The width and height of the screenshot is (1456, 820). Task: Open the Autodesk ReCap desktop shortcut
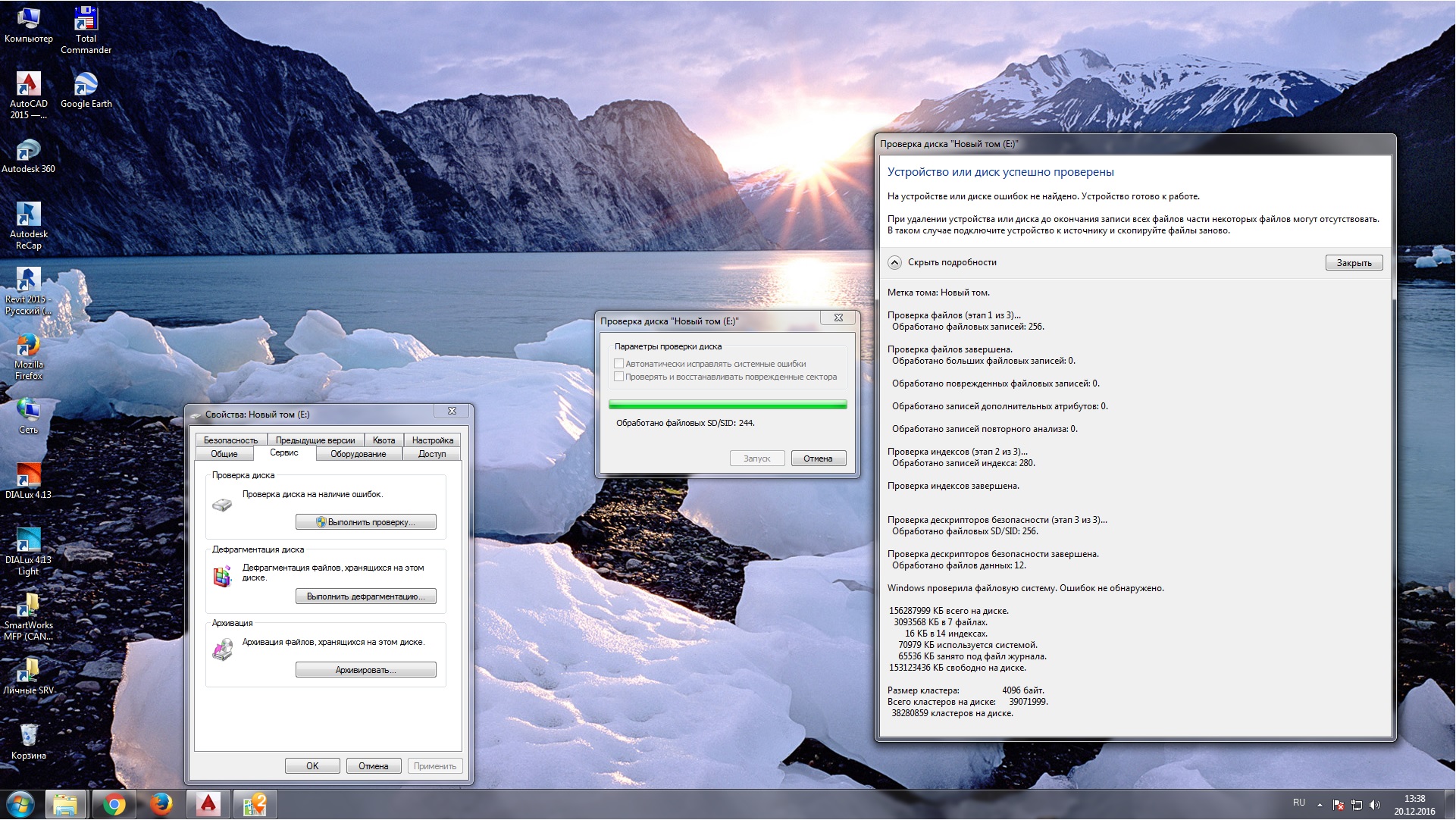28,215
